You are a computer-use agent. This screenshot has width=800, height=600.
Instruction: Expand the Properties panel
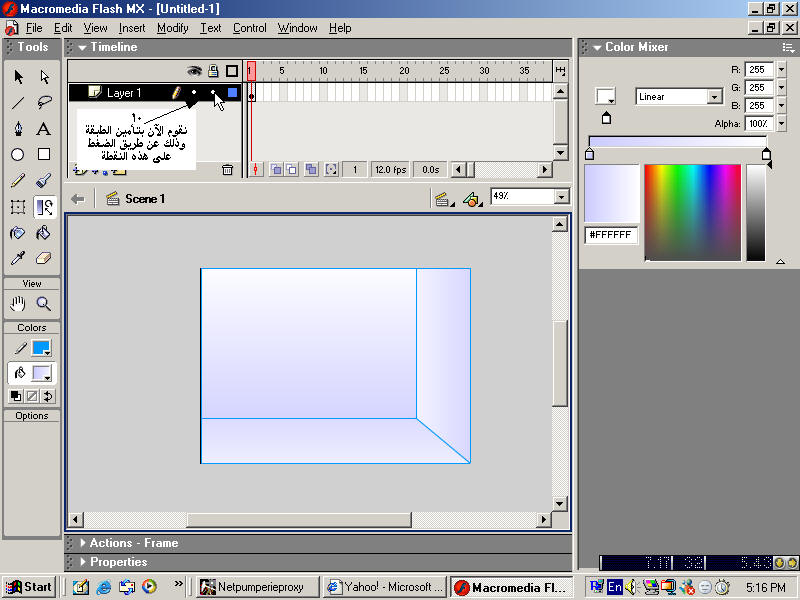click(x=83, y=562)
